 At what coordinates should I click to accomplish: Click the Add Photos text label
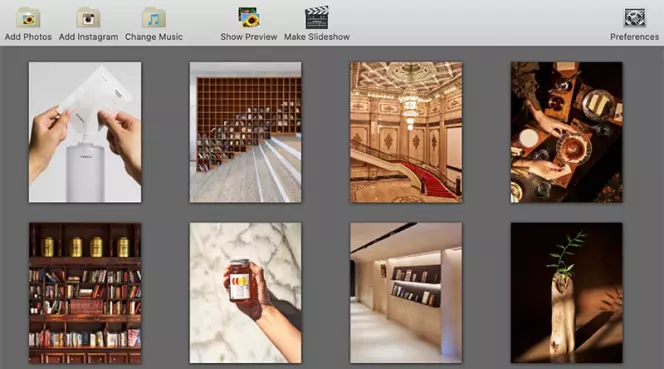coord(28,37)
